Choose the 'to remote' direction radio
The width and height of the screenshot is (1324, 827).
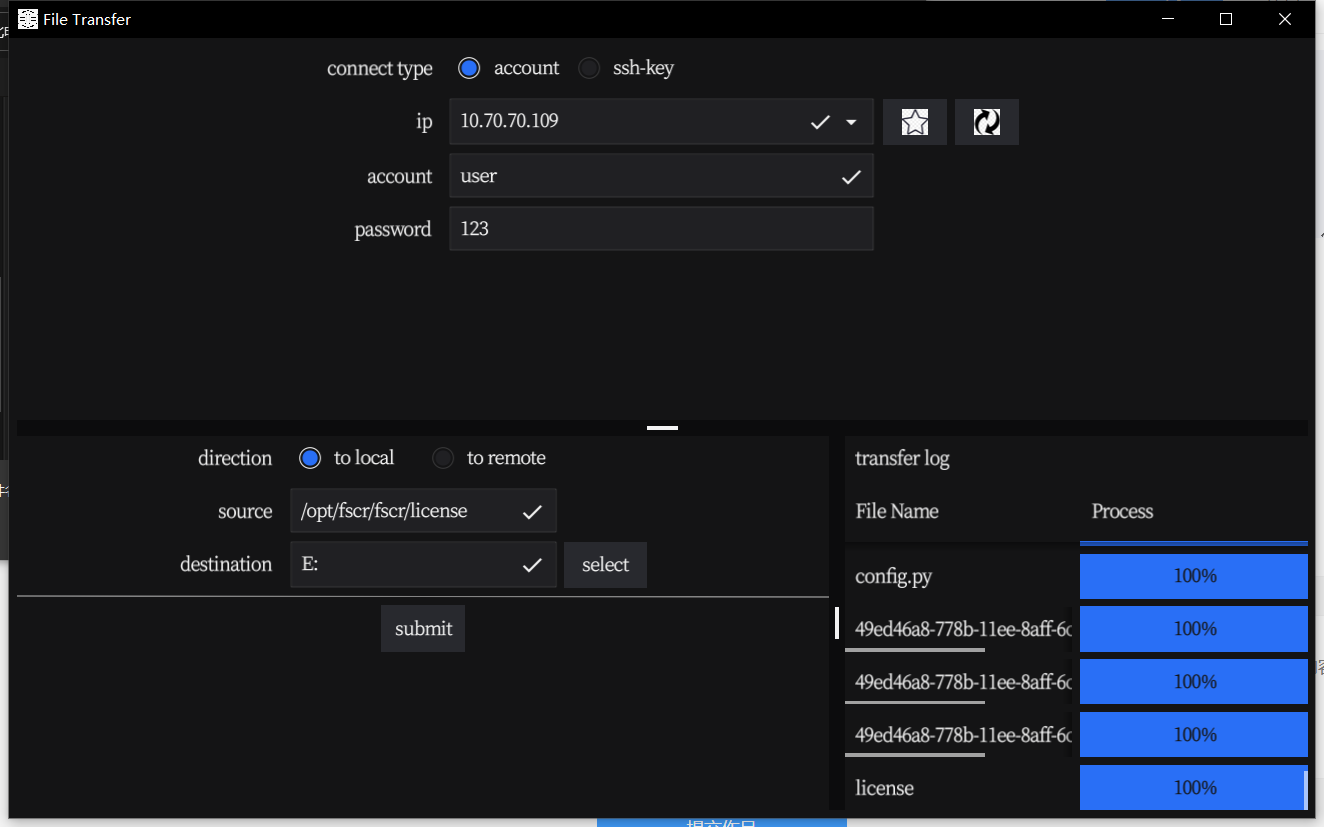pos(443,458)
